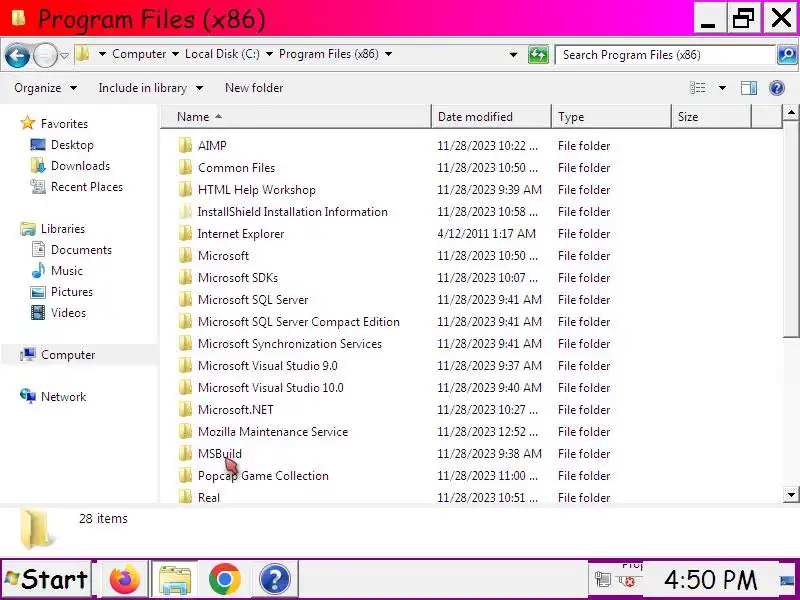
Task: Select Music library in navigation pane
Action: tap(67, 270)
